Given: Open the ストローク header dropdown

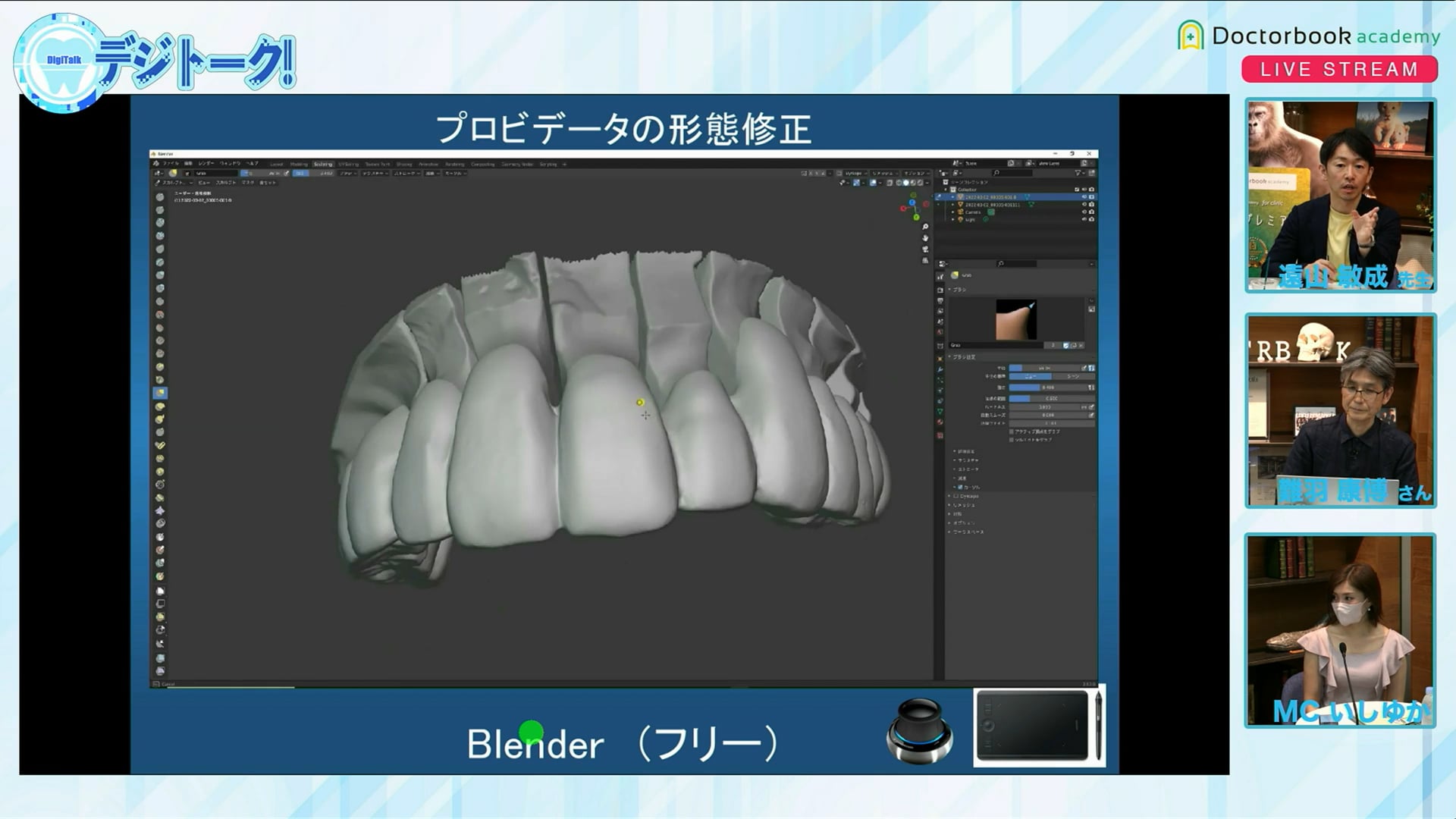Looking at the screenshot, I should 406,173.
